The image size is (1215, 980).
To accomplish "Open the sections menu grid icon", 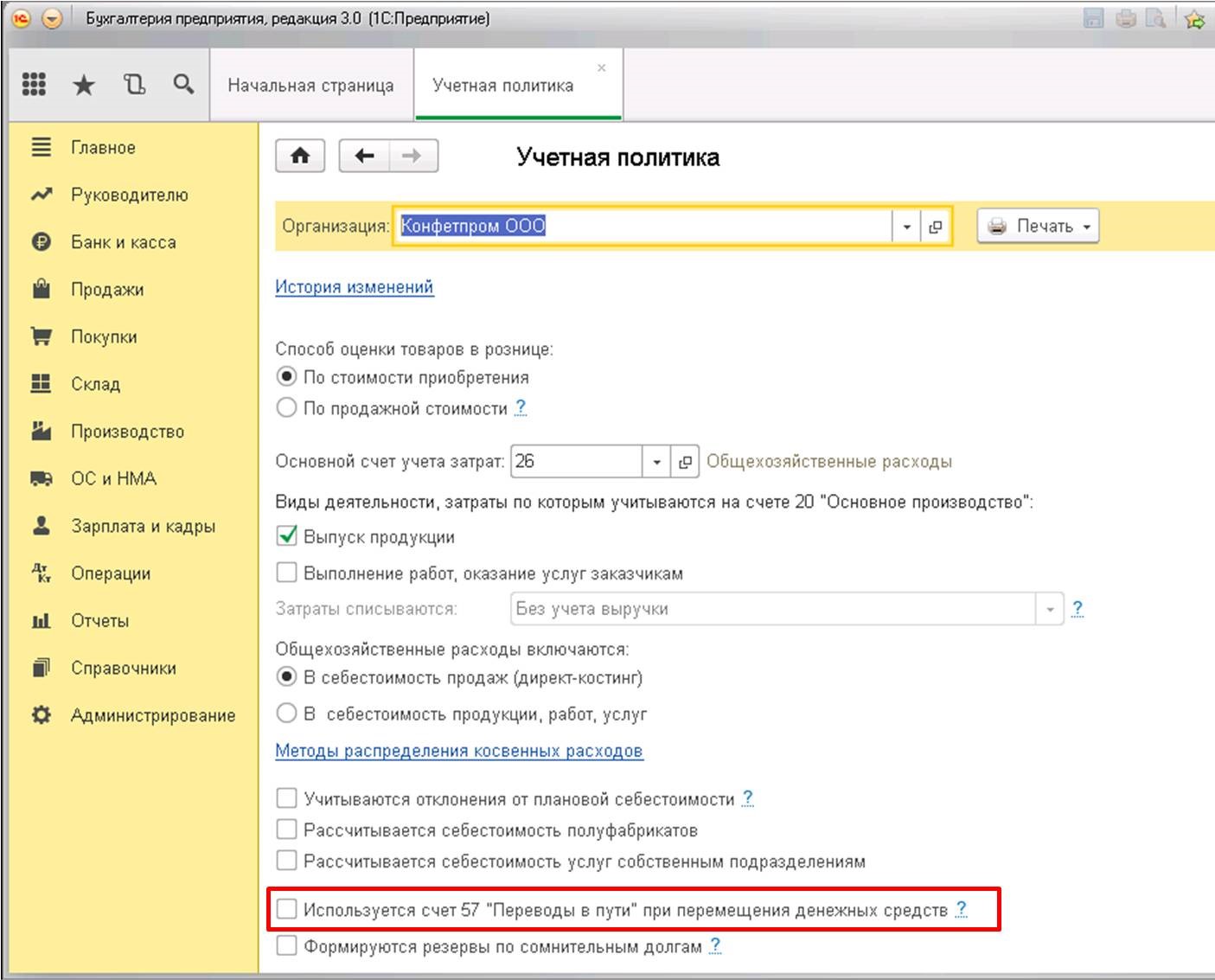I will (x=34, y=84).
